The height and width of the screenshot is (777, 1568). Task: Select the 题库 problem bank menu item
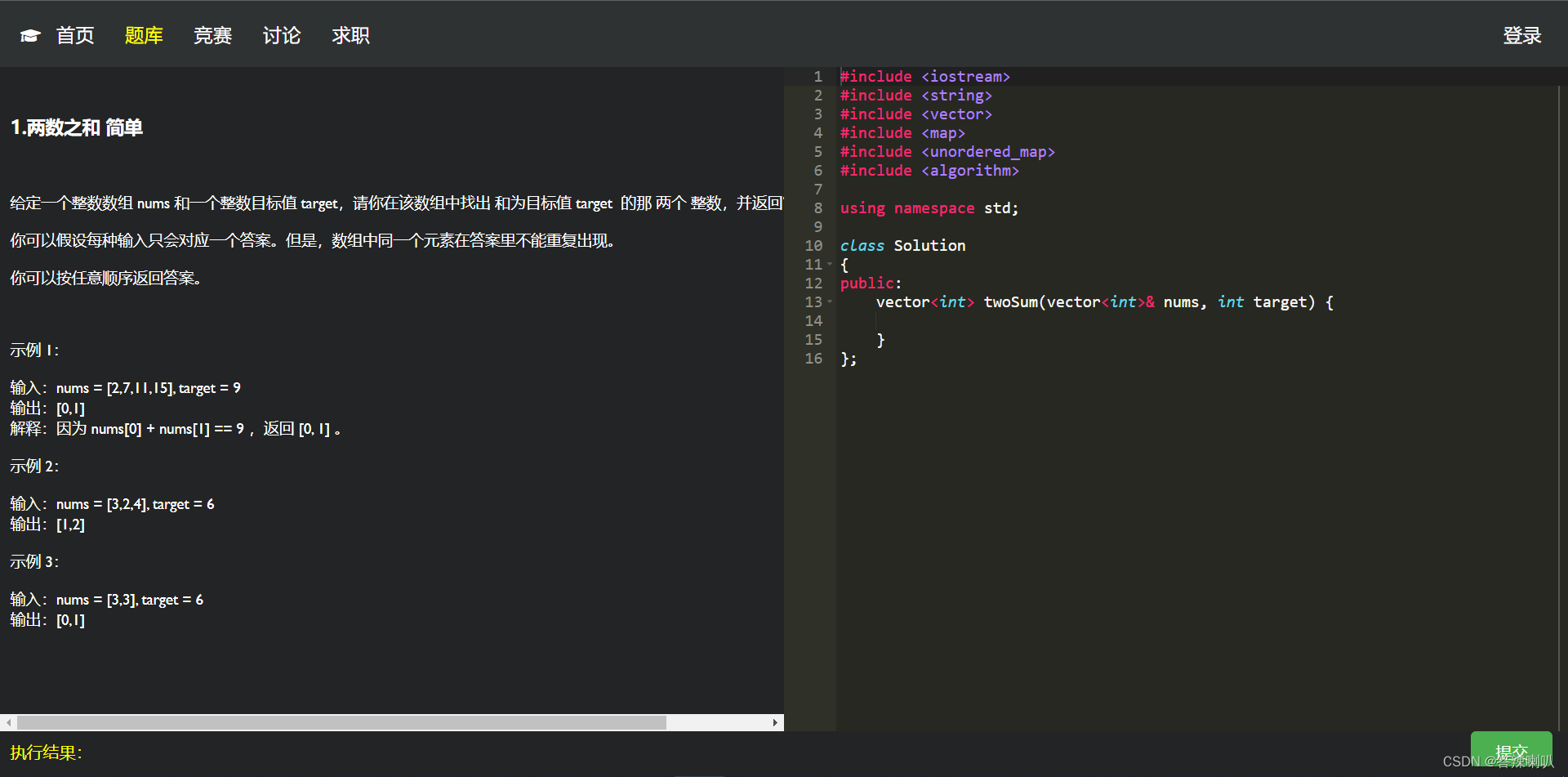tap(144, 35)
